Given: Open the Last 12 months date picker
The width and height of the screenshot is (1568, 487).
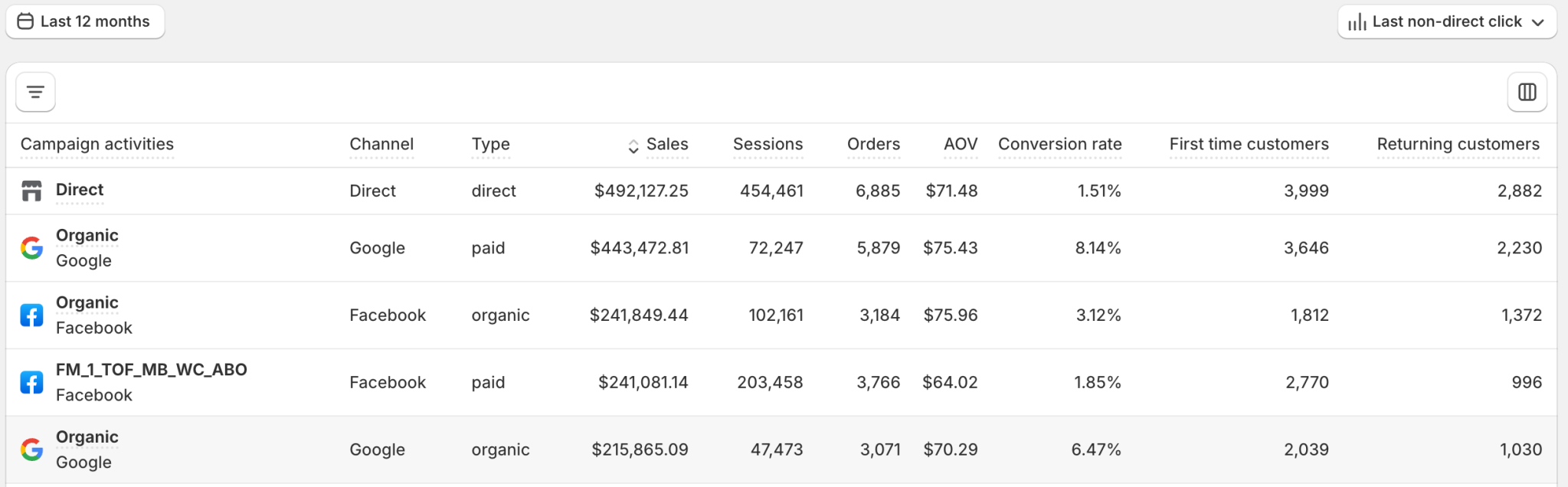Looking at the screenshot, I should (85, 21).
